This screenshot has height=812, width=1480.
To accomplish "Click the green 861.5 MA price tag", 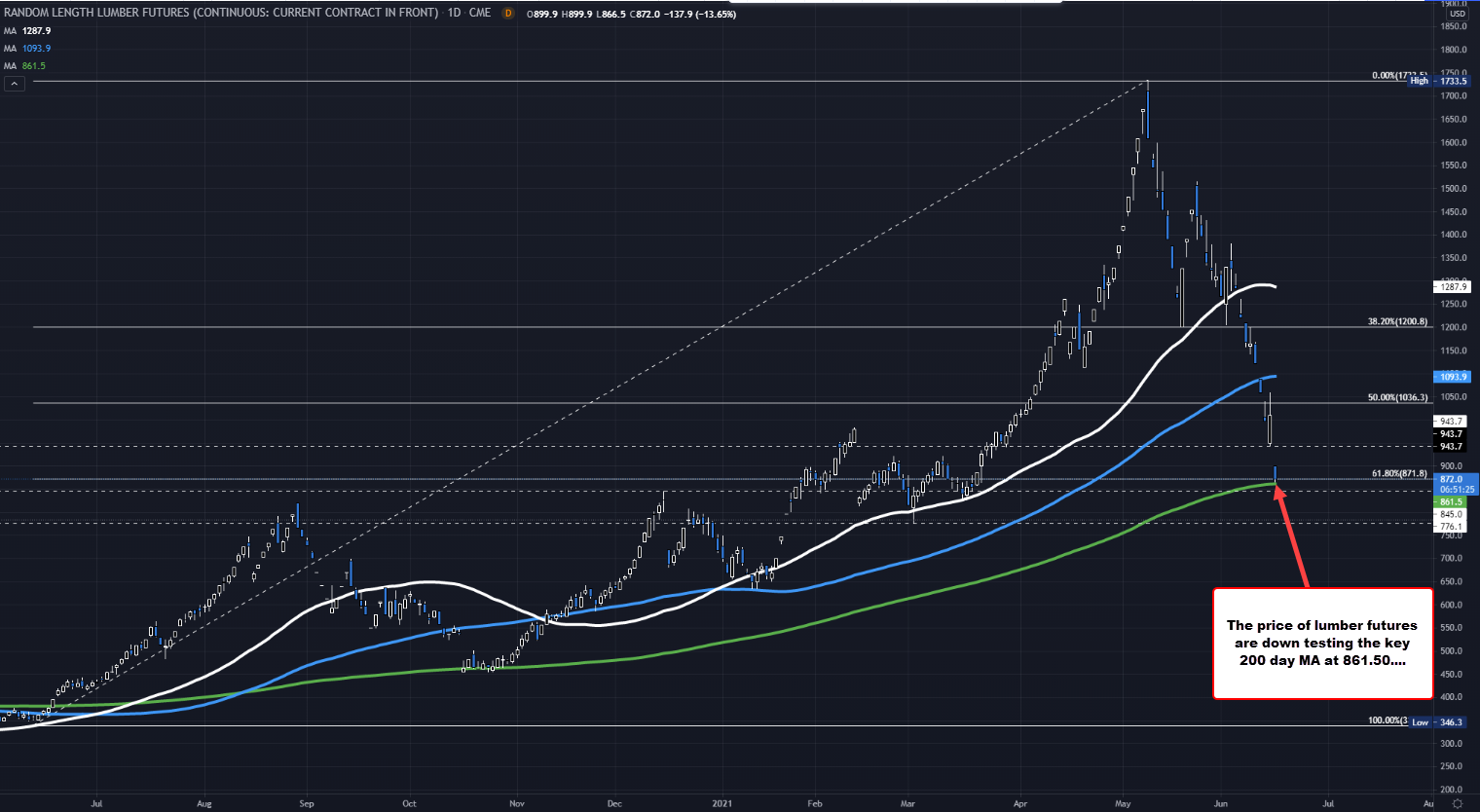I will click(x=1451, y=501).
